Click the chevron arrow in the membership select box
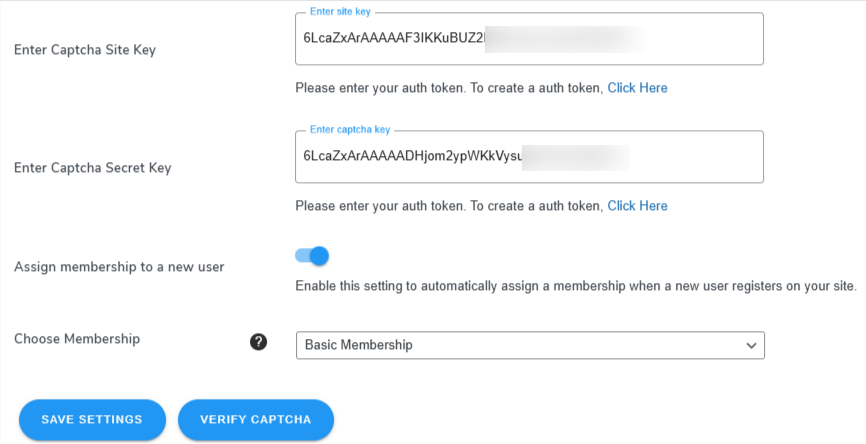This screenshot has width=866, height=444. (x=751, y=346)
